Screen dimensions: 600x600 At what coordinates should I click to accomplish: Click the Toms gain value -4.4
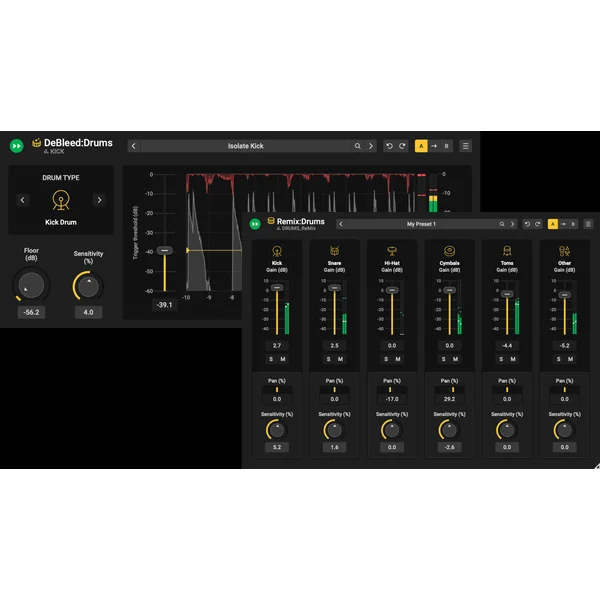click(x=507, y=346)
